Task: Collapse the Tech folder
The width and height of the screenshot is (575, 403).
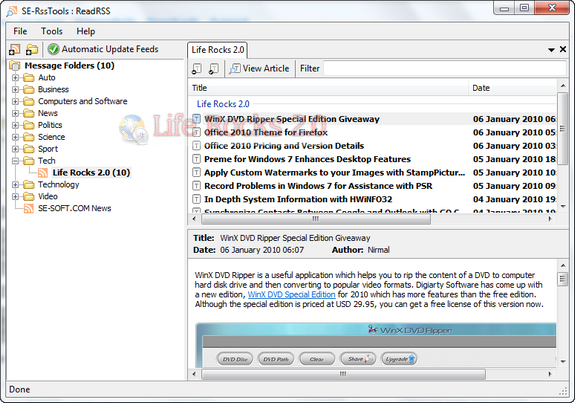Action: coord(15,161)
